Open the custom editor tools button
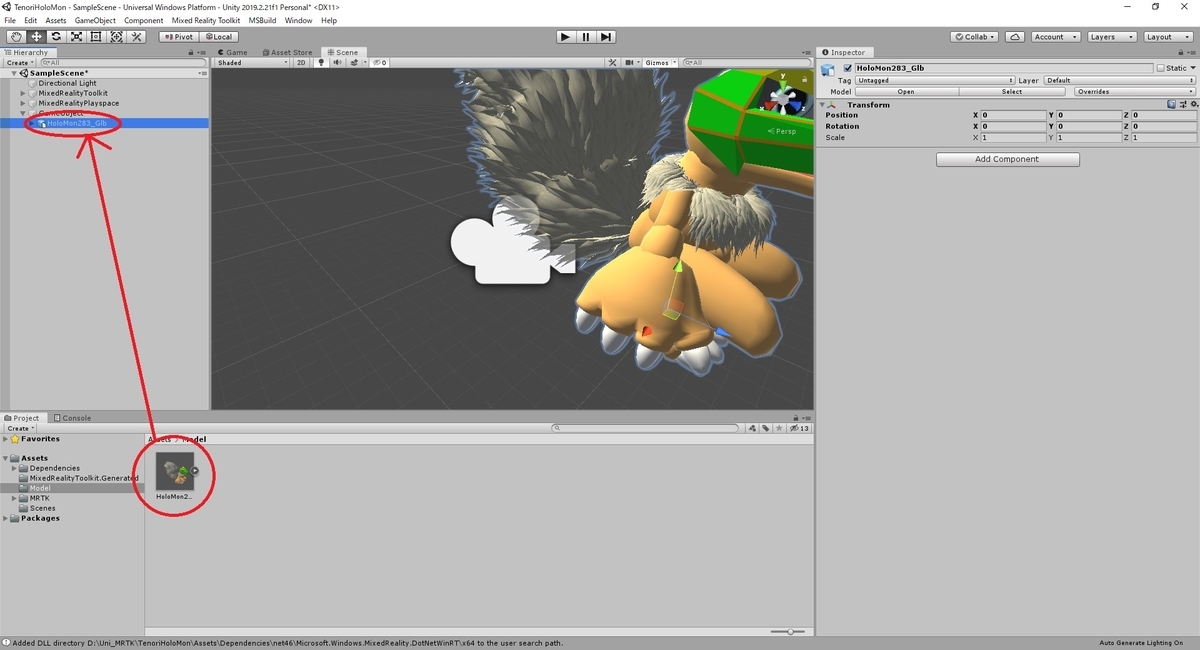1200x650 pixels. (x=137, y=37)
